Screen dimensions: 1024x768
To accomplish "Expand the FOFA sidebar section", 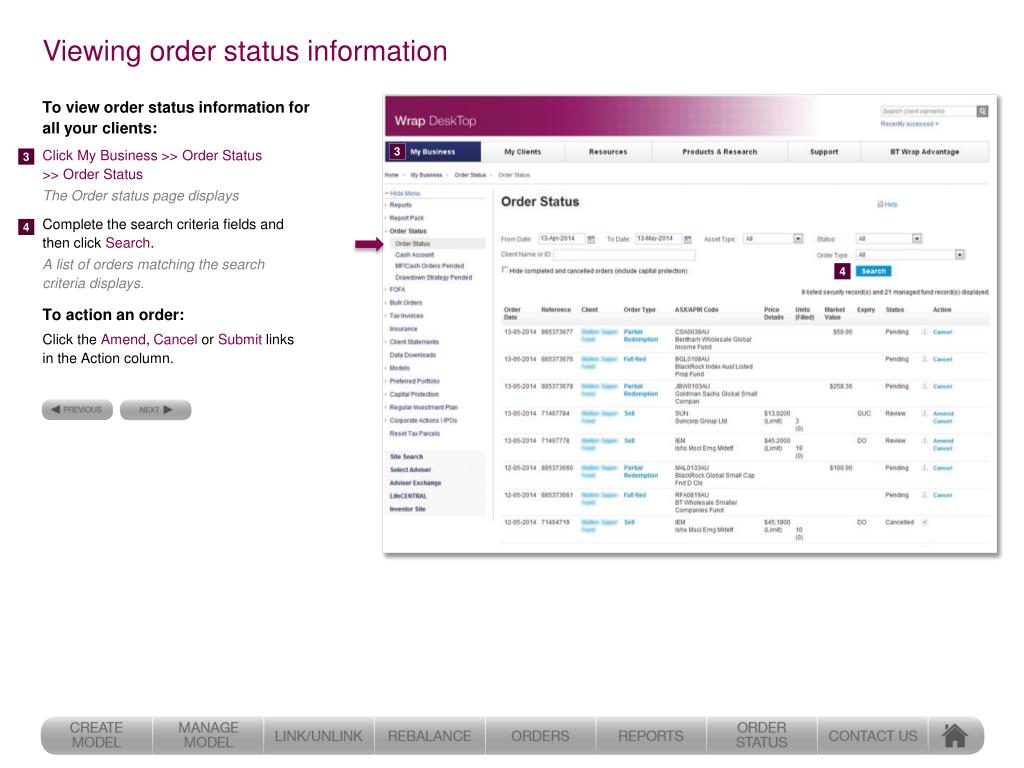I will (x=397, y=289).
